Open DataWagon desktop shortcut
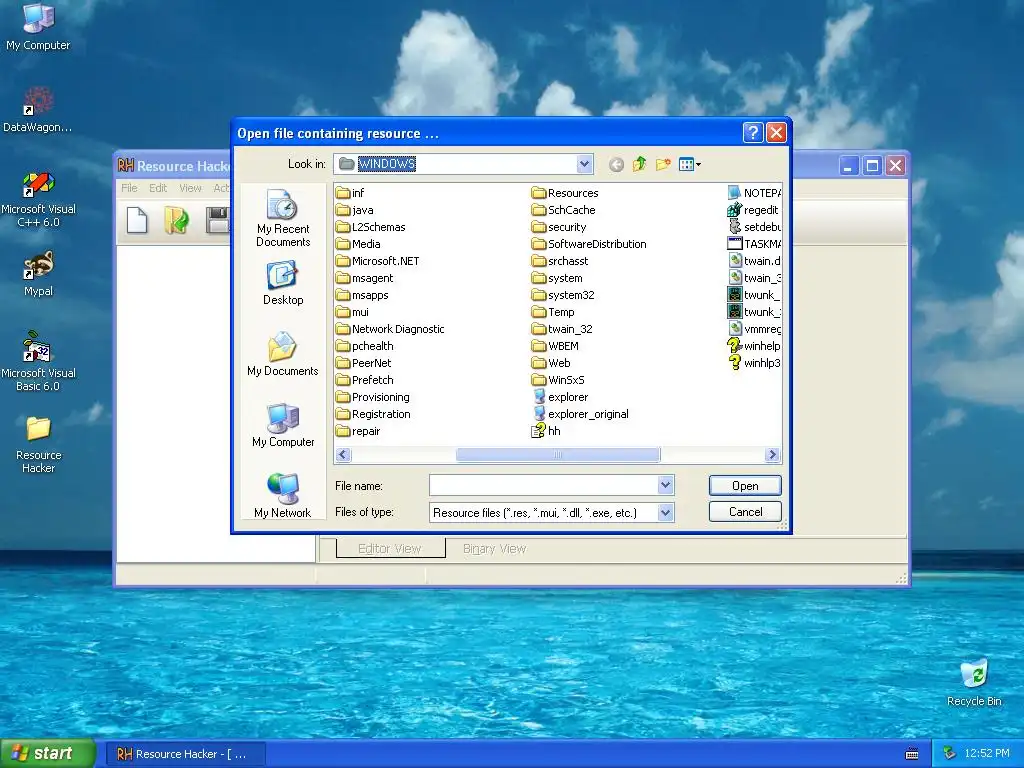The width and height of the screenshot is (1024, 768). point(38,110)
